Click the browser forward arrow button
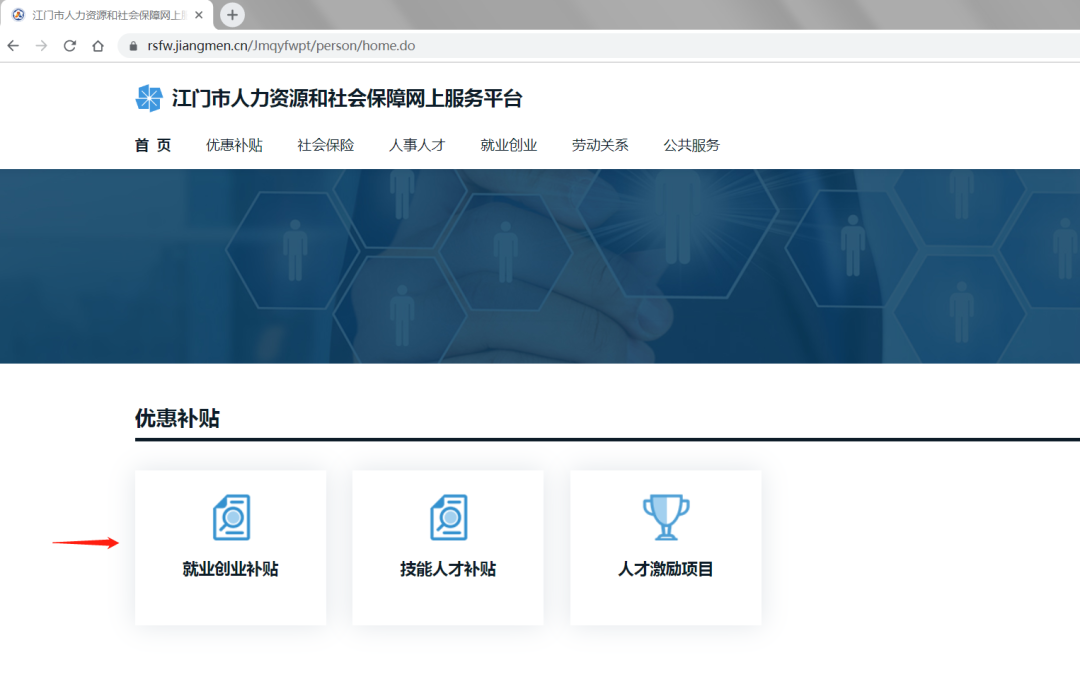Image resolution: width=1080 pixels, height=689 pixels. [x=41, y=46]
